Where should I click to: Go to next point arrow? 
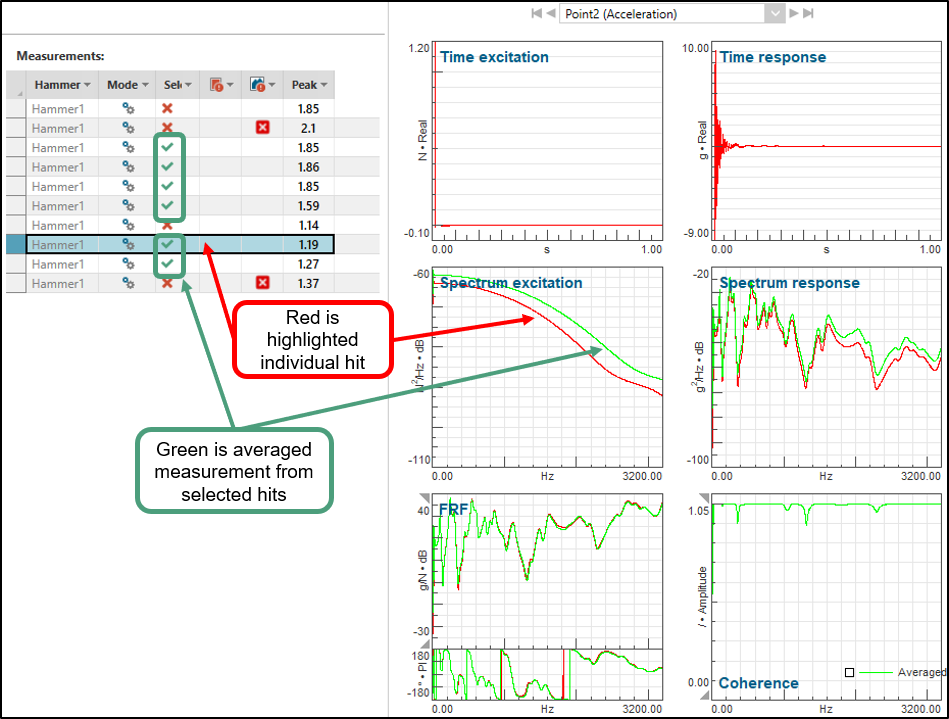click(794, 13)
